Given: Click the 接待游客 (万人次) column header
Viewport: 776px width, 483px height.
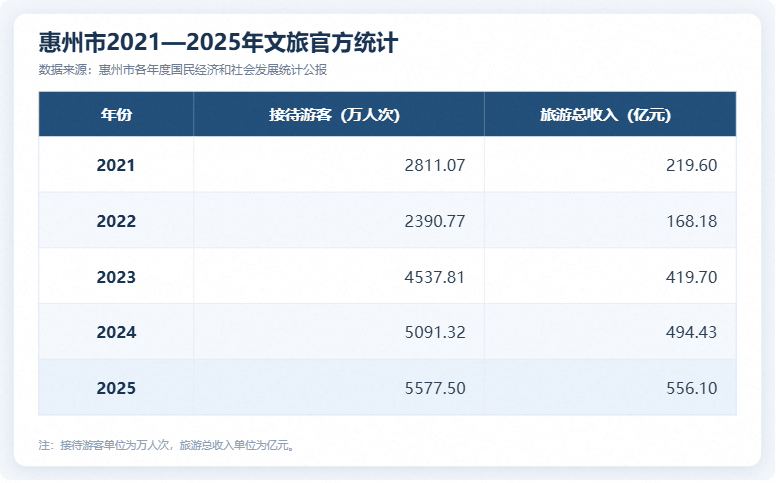Looking at the screenshot, I should point(339,114).
